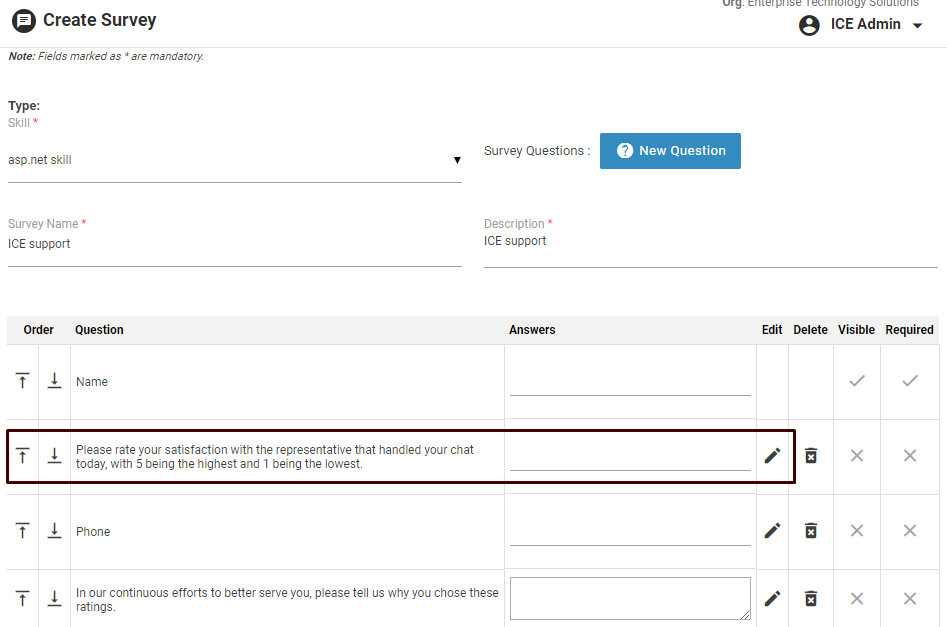Delete the satisfaction rating question

tap(811, 456)
